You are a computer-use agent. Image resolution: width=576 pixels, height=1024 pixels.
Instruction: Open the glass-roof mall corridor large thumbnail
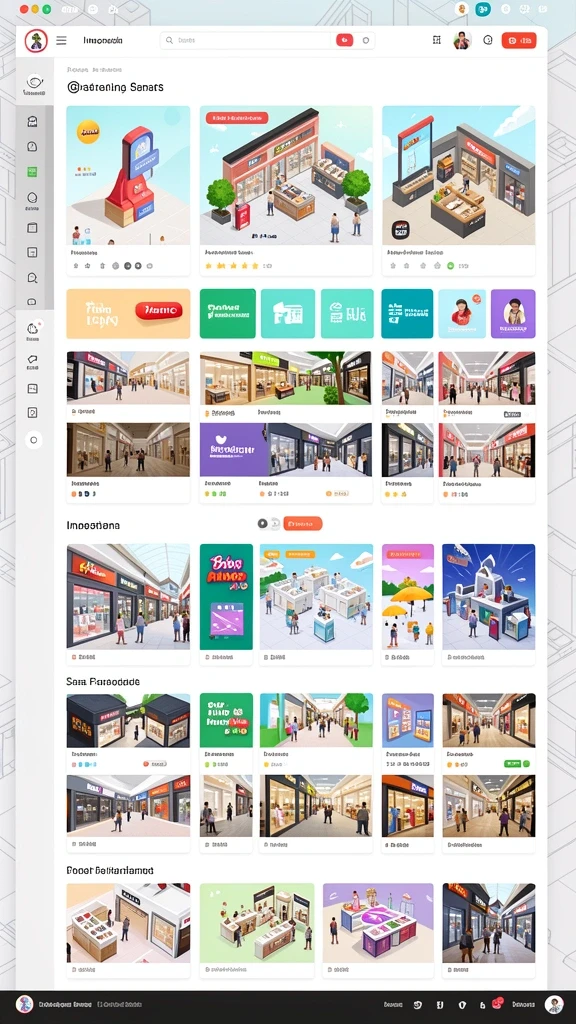128,596
